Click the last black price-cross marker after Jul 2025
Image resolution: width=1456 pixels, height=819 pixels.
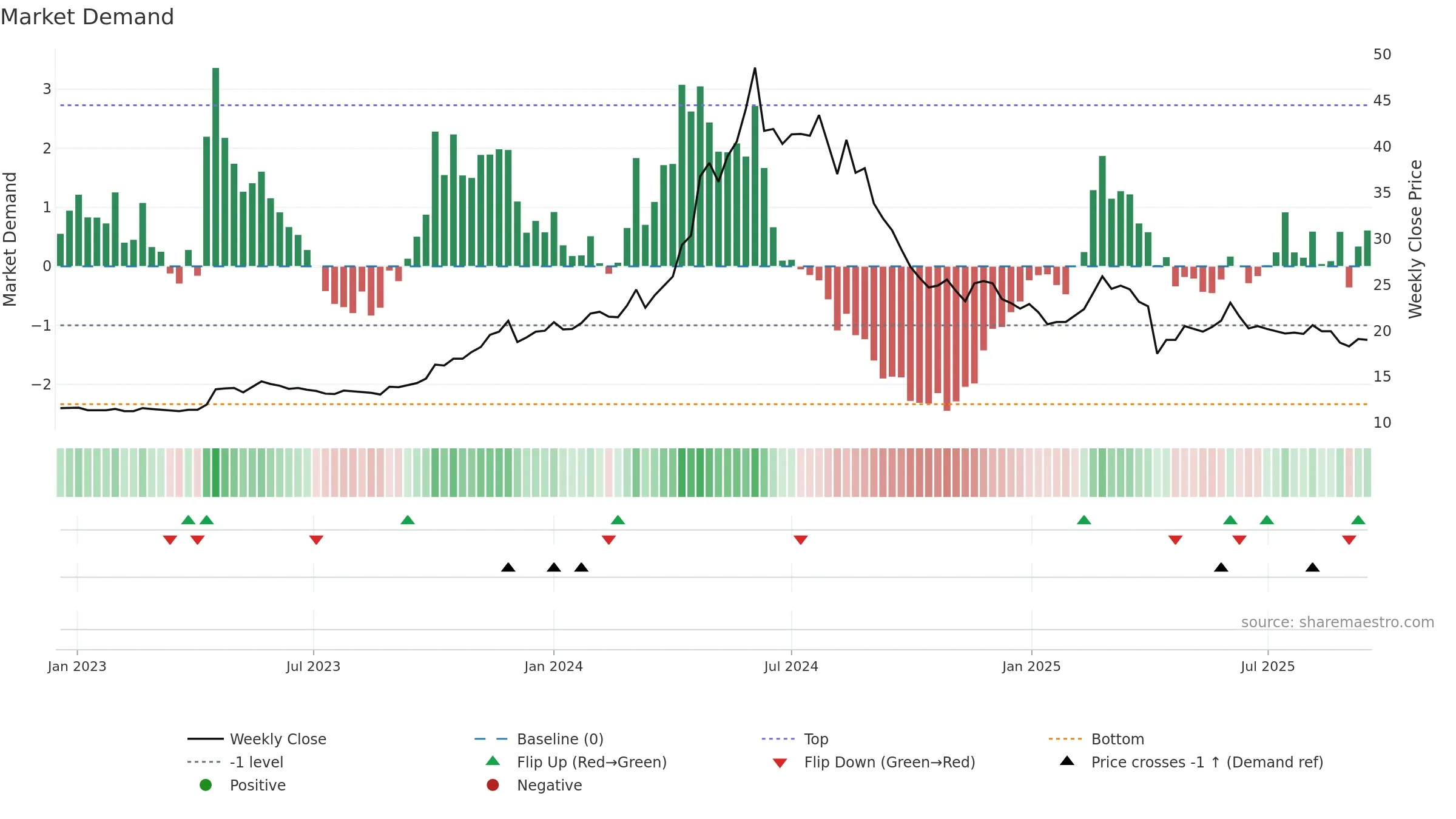pyautogui.click(x=1313, y=567)
